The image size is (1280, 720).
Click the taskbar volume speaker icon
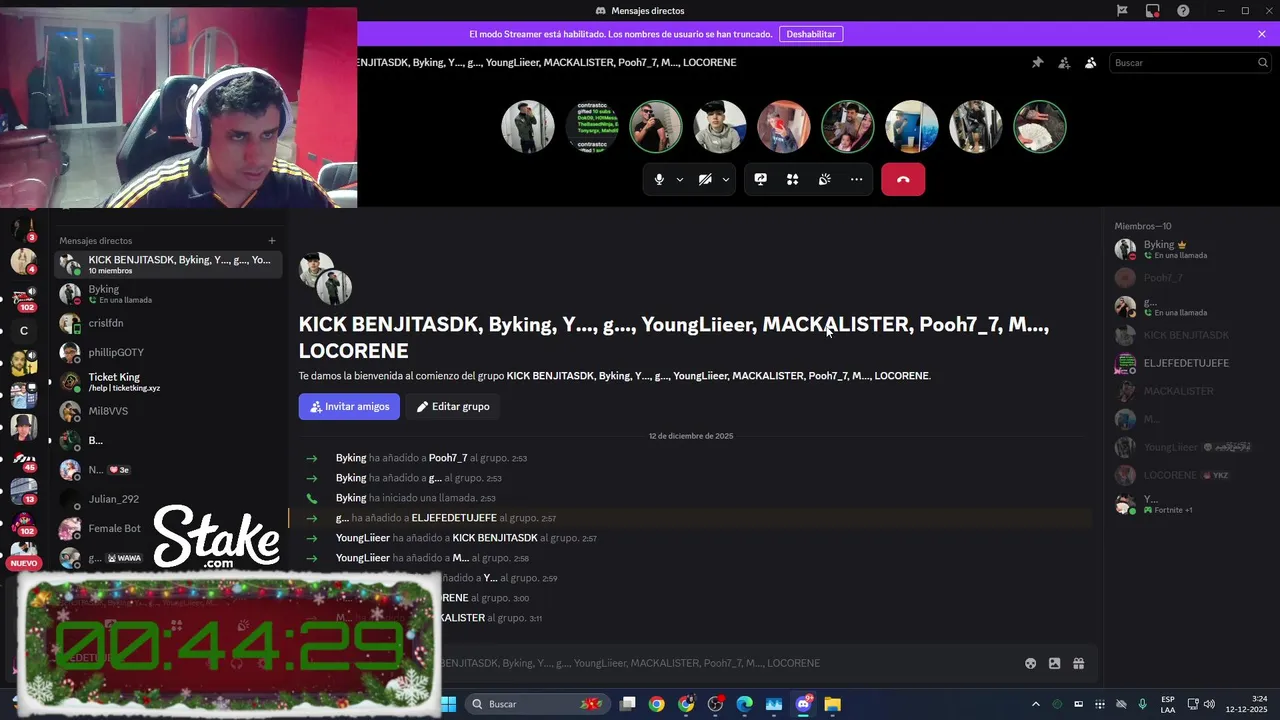point(1210,704)
